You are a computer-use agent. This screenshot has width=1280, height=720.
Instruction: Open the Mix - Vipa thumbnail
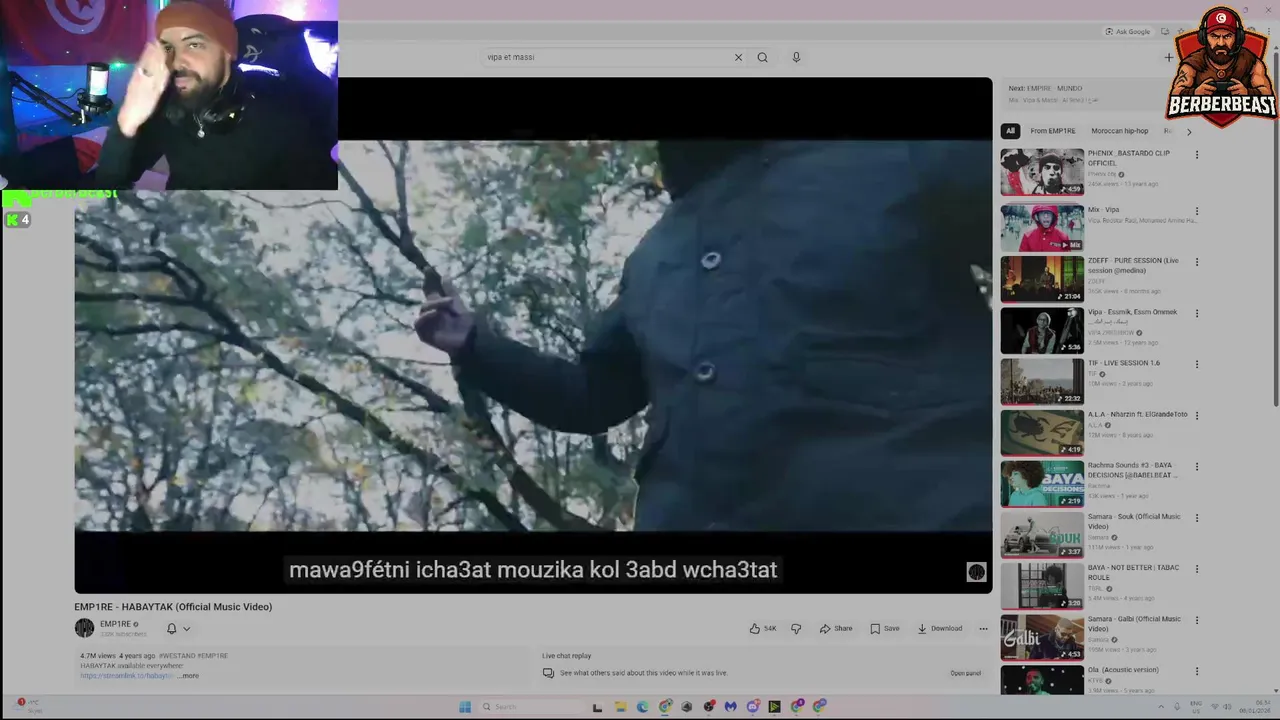1042,228
